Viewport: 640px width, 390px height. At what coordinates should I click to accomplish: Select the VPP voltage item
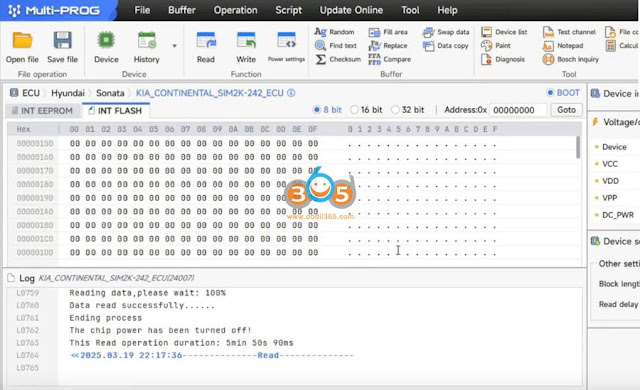point(609,198)
